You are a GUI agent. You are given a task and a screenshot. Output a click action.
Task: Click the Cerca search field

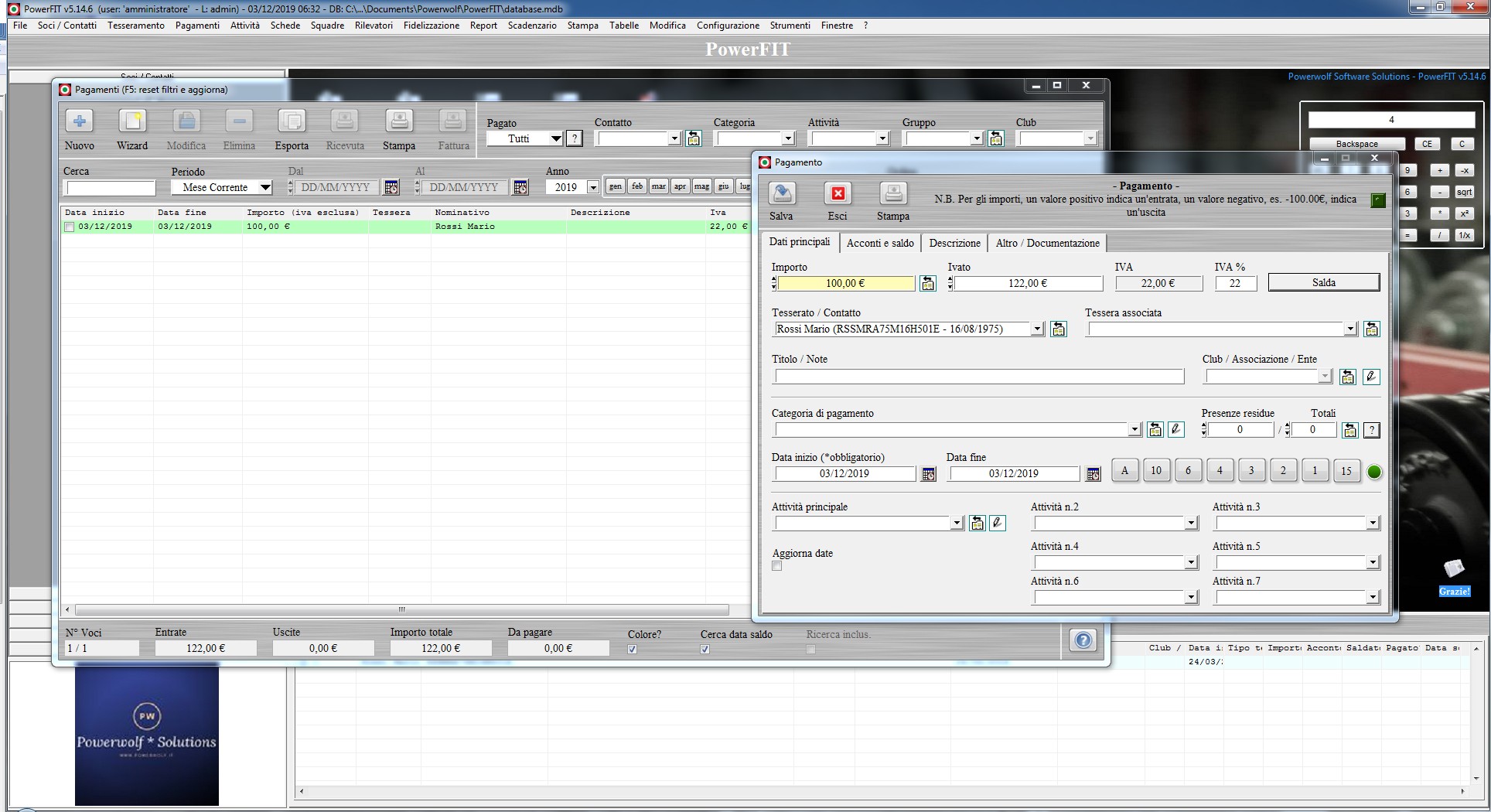111,188
